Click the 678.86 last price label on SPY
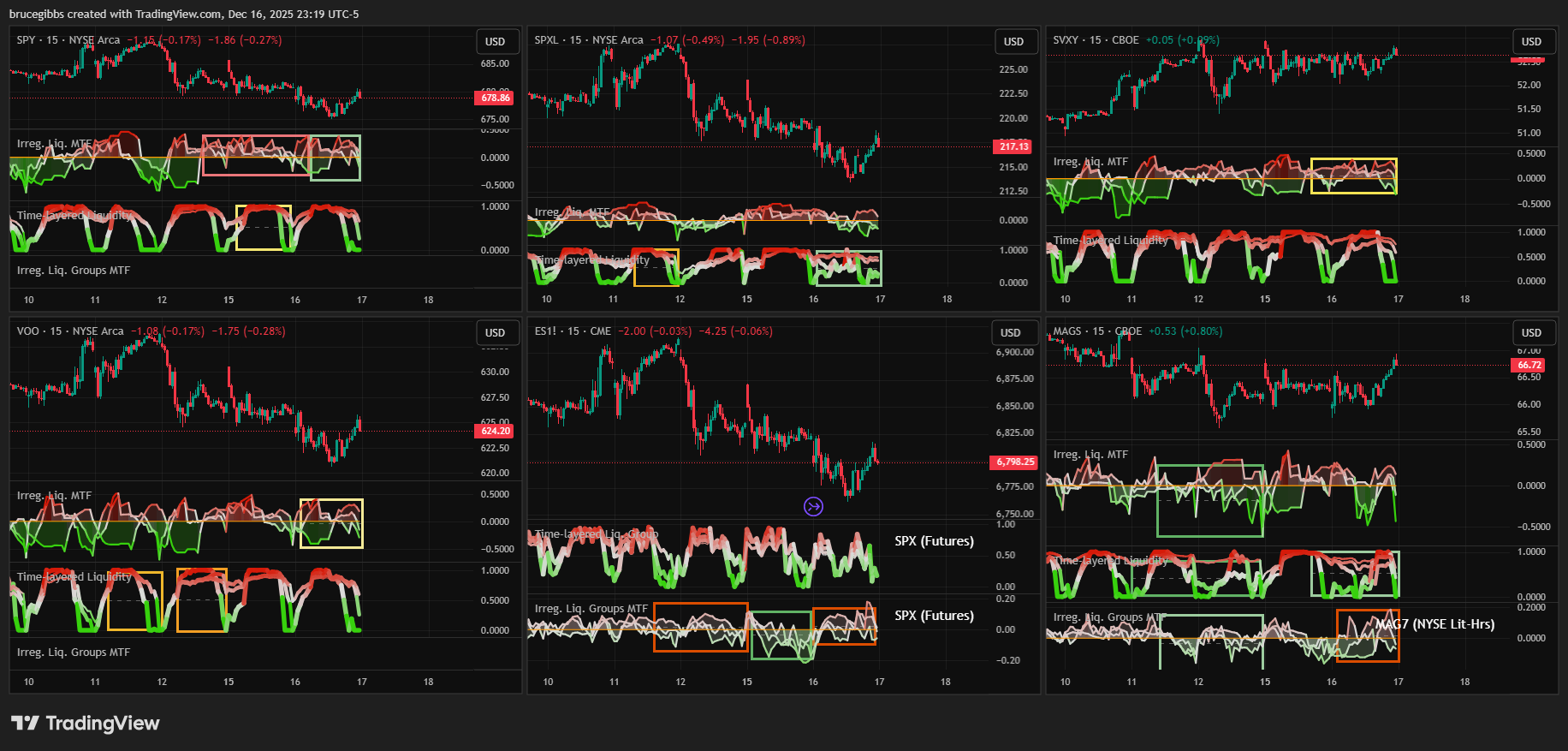The height and width of the screenshot is (751, 1568). (x=495, y=98)
